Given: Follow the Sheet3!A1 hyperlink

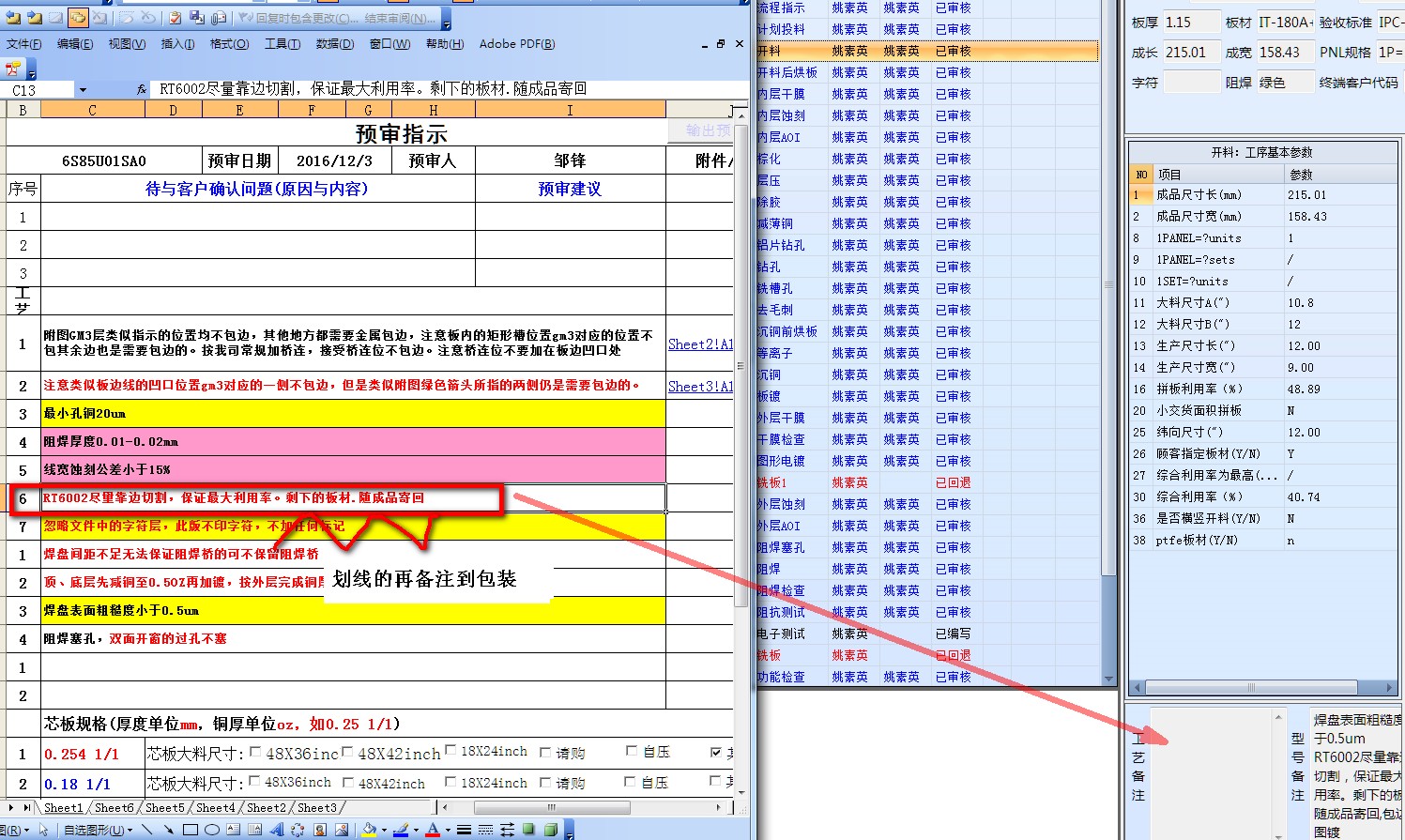Looking at the screenshot, I should [700, 387].
